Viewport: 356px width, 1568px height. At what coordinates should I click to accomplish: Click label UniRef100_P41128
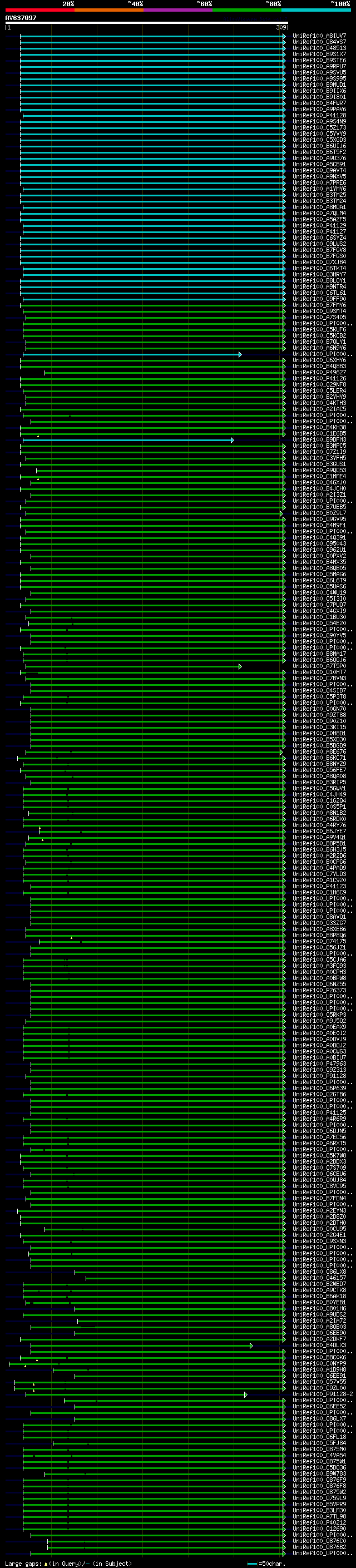tap(319, 116)
